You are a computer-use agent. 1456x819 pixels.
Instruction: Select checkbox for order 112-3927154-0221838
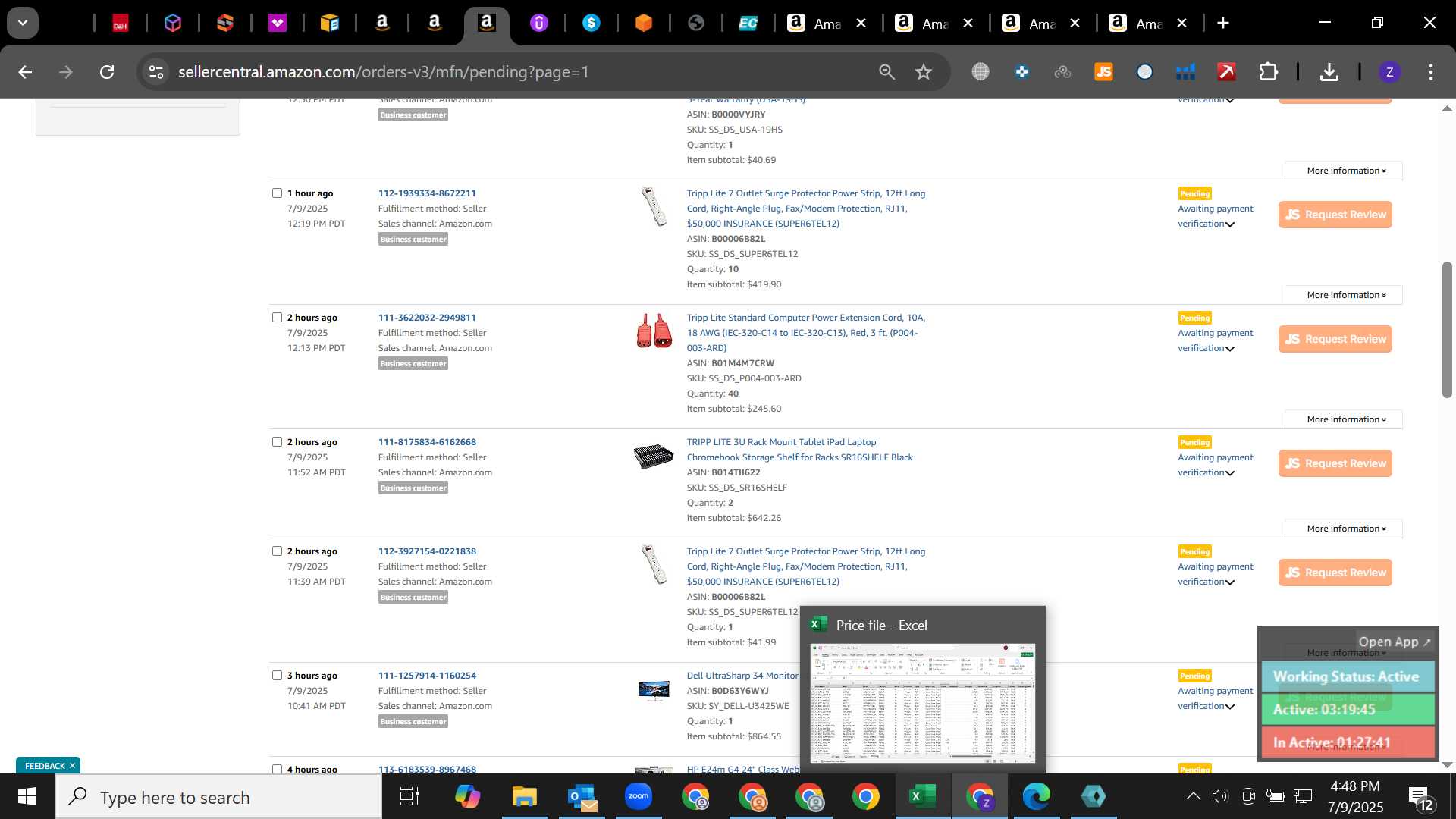[277, 551]
